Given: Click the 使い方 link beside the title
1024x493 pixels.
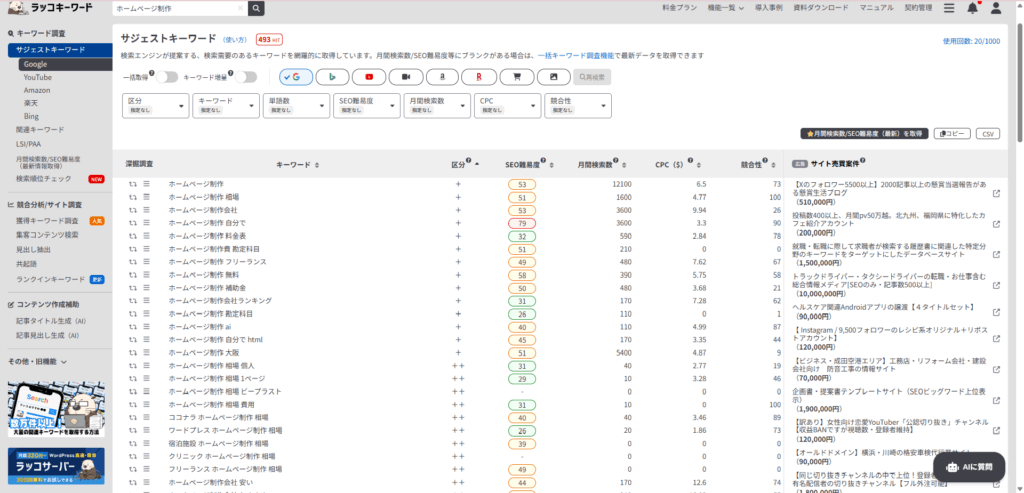Looking at the screenshot, I should (236, 40).
